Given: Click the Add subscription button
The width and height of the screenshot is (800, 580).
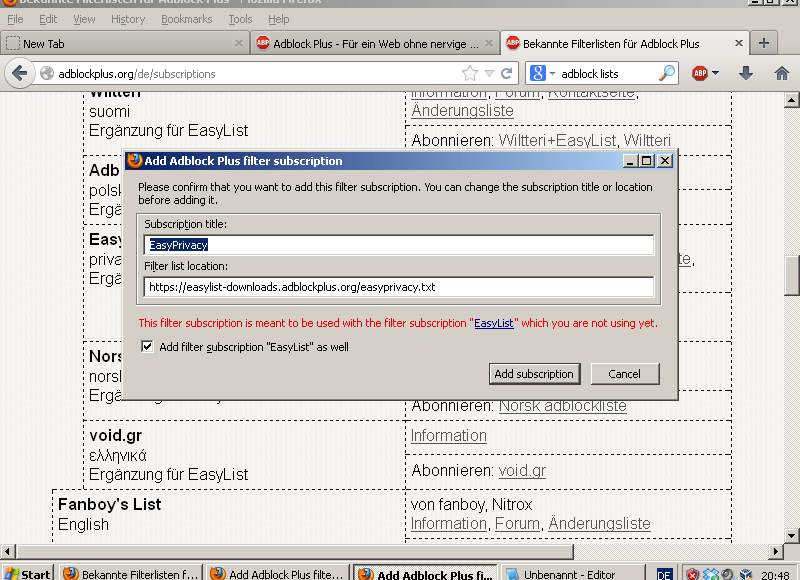Looking at the screenshot, I should 534,374.
